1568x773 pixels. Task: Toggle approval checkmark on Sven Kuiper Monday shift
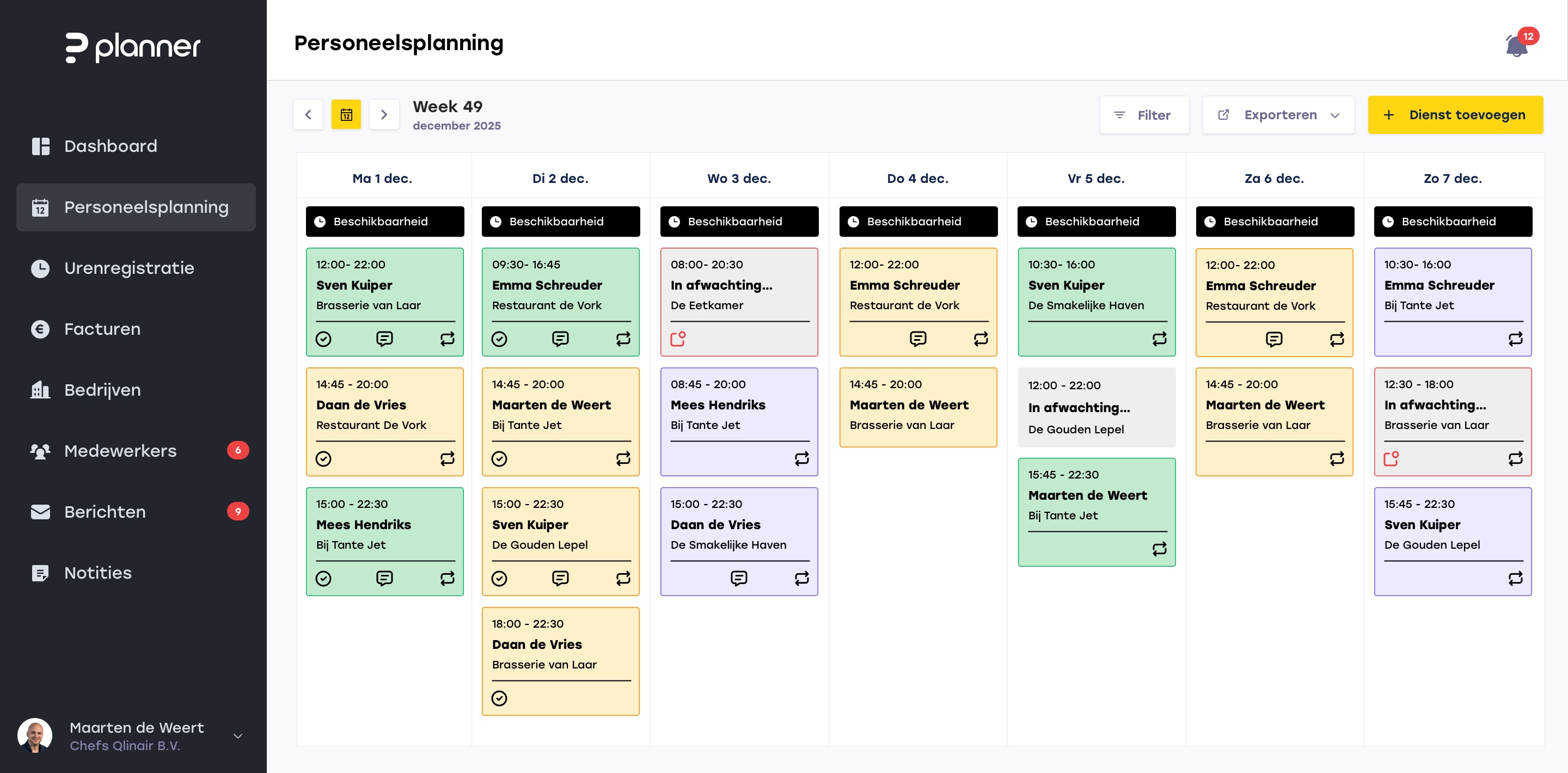coord(323,339)
